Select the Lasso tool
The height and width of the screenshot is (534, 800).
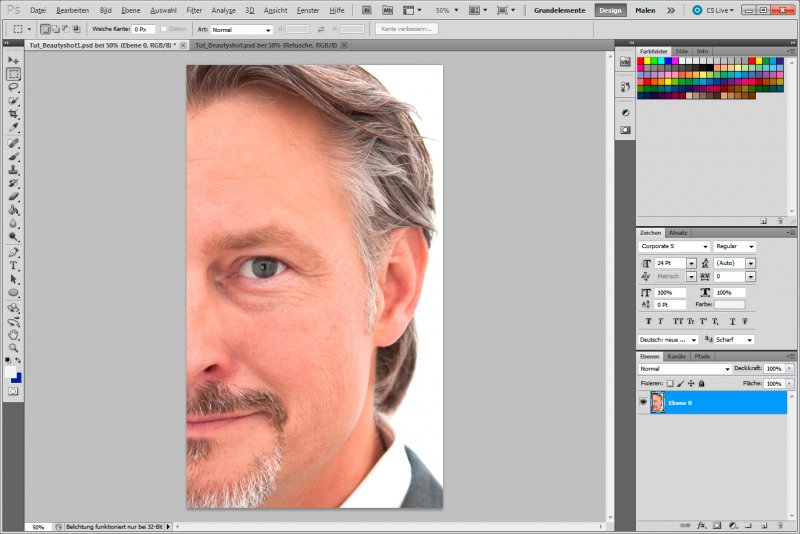point(13,88)
